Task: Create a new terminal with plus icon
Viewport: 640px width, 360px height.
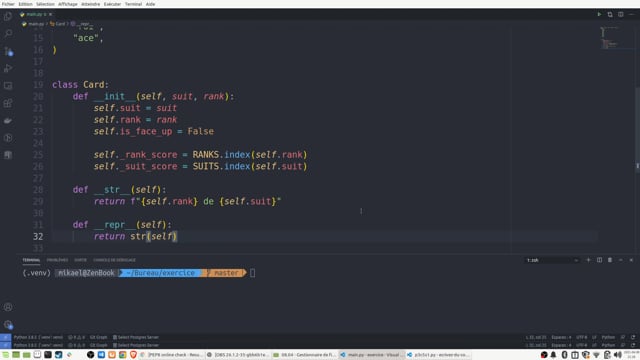Action: (588, 260)
